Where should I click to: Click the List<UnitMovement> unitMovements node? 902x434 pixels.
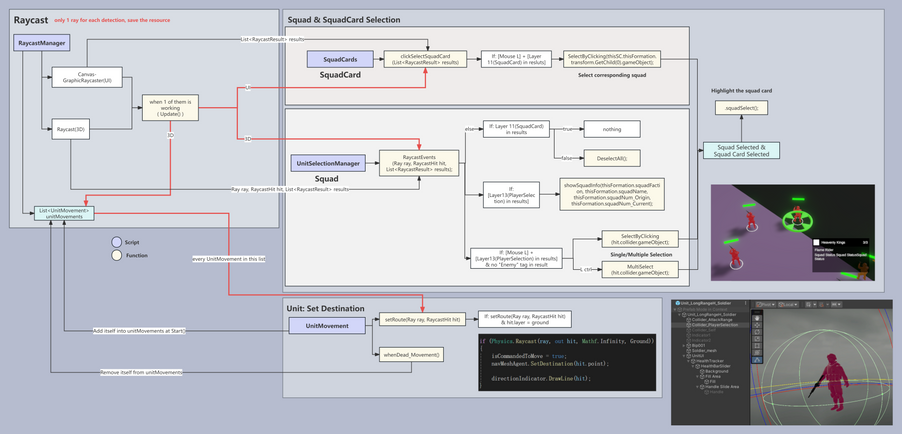[64, 214]
